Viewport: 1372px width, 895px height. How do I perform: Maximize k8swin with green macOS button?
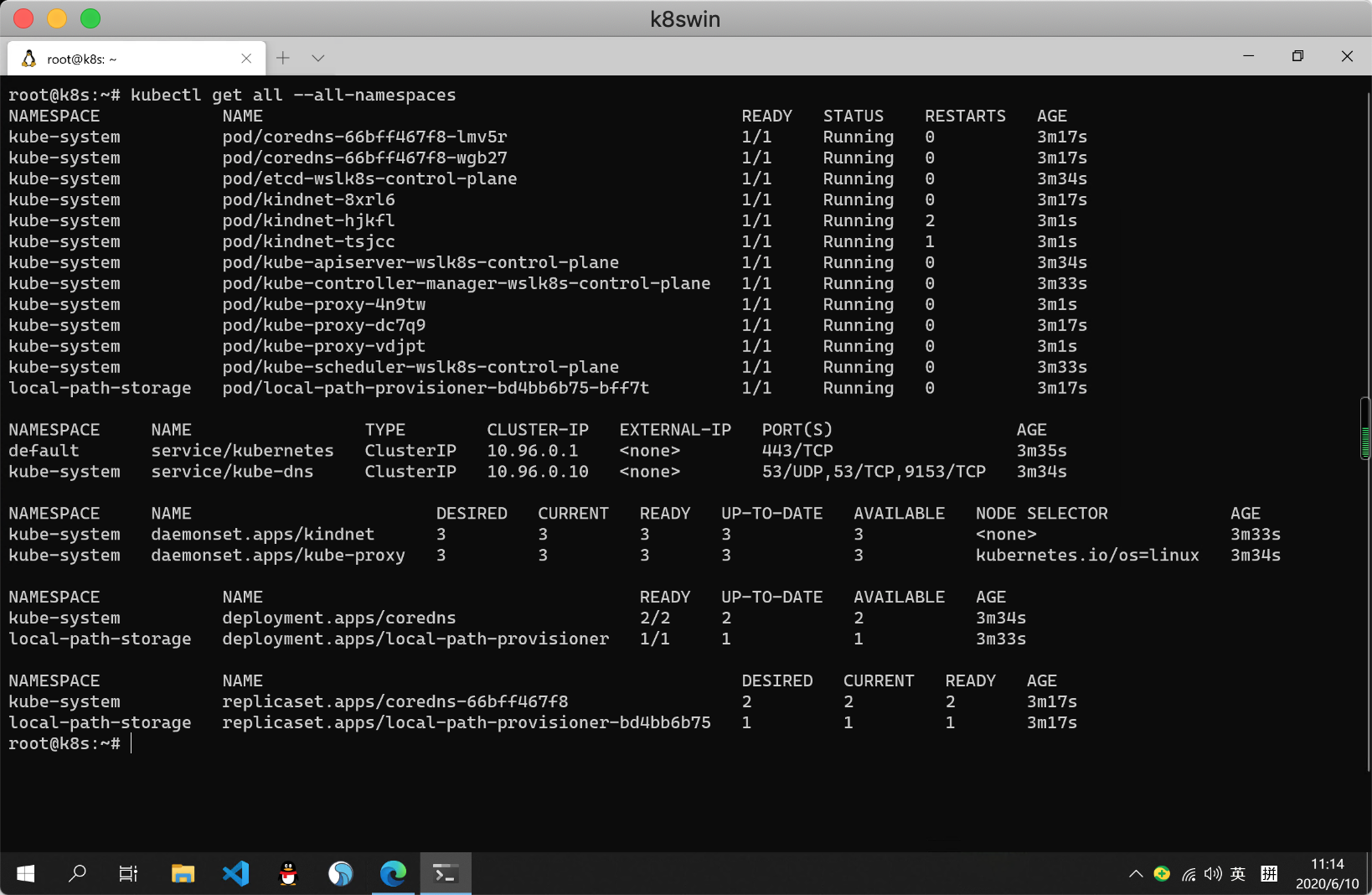90,18
